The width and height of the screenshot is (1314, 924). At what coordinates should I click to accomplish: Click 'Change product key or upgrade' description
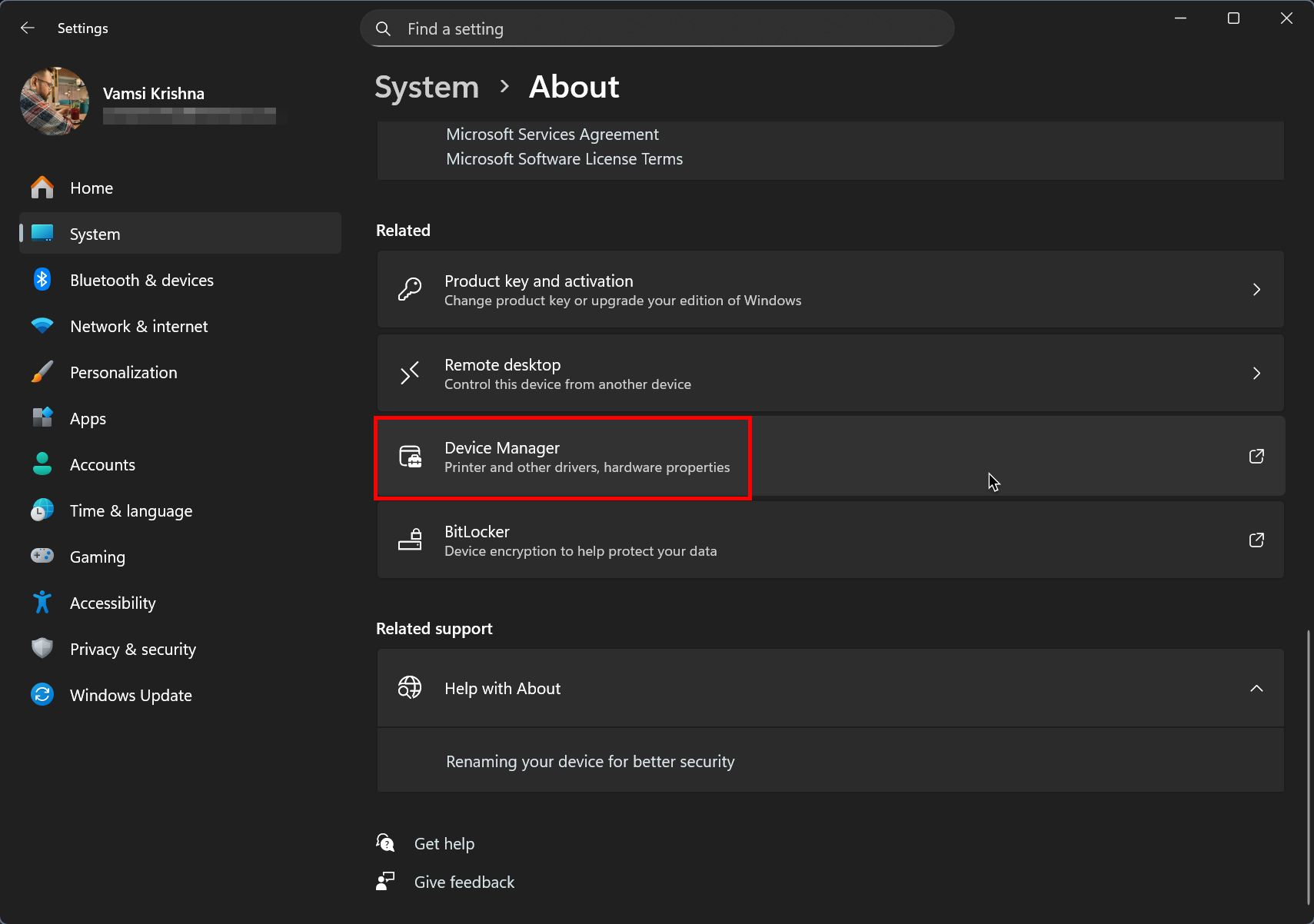pyautogui.click(x=623, y=301)
